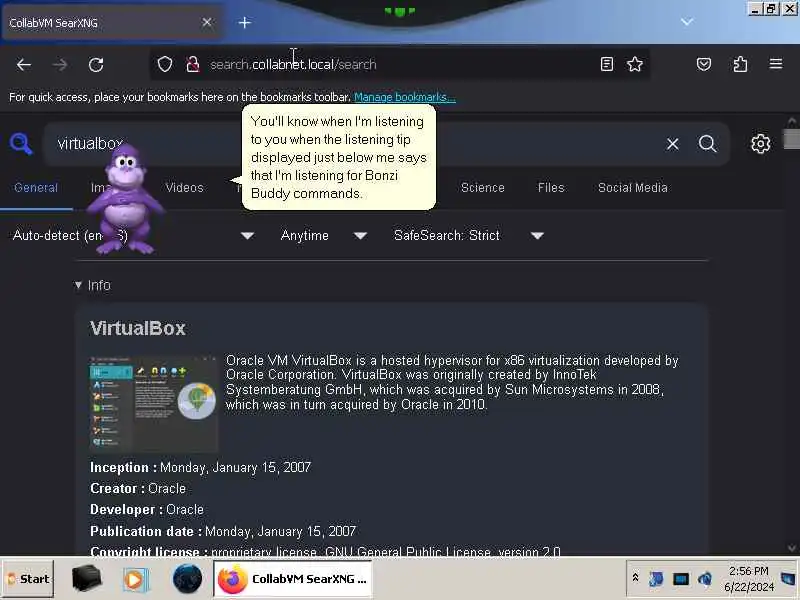Open a new browser tab with plus
The height and width of the screenshot is (600, 800).
pyautogui.click(x=244, y=22)
